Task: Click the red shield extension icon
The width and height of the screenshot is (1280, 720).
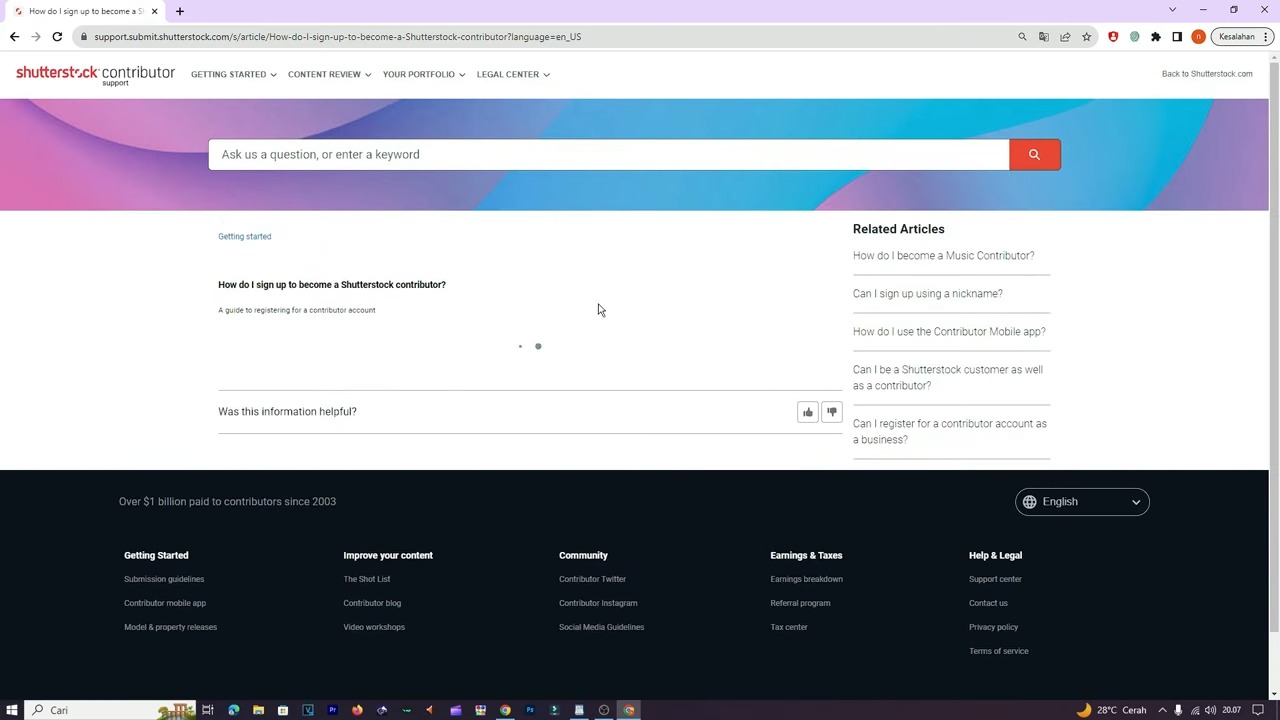Action: point(1113,37)
